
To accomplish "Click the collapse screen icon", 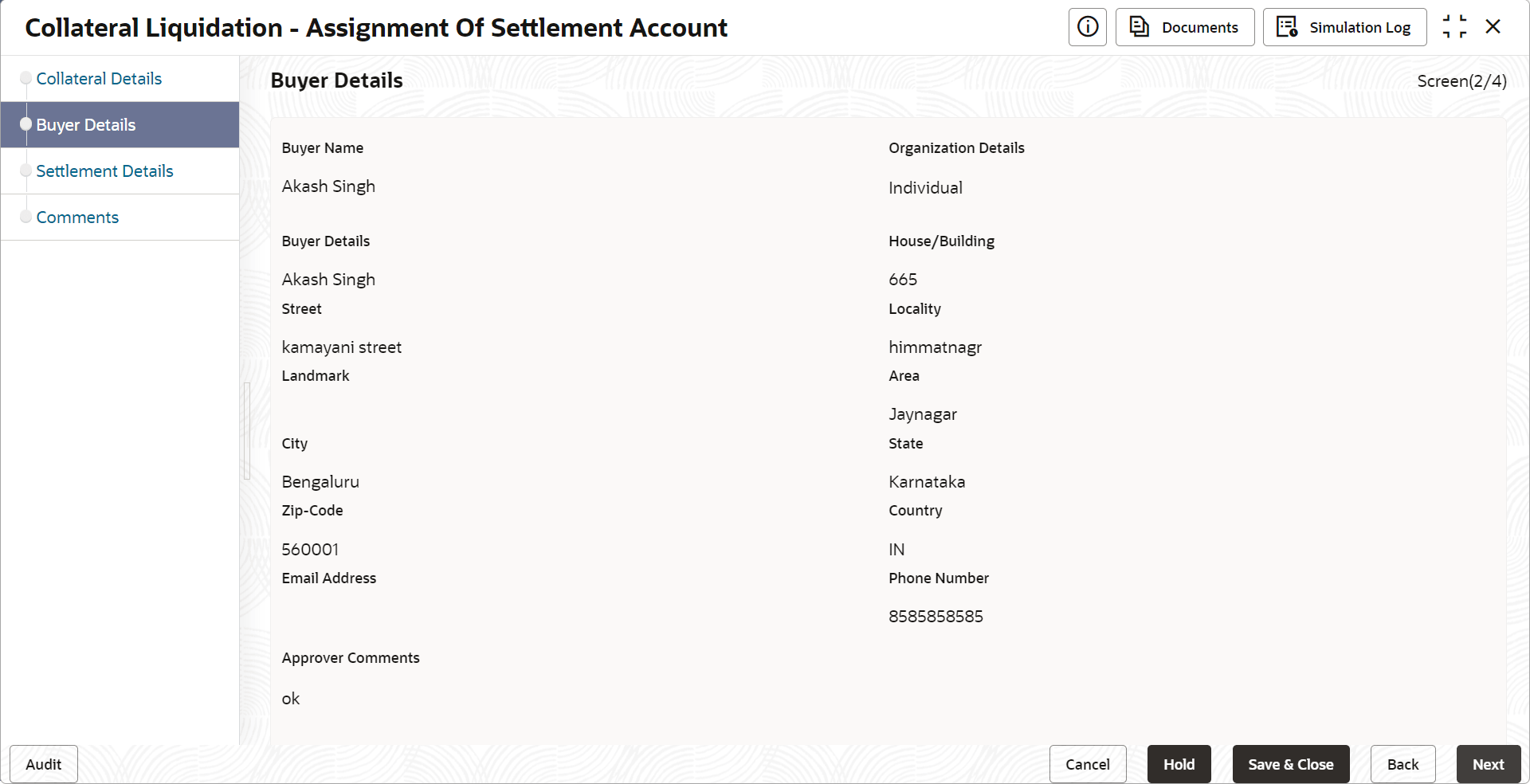I will (x=1454, y=27).
